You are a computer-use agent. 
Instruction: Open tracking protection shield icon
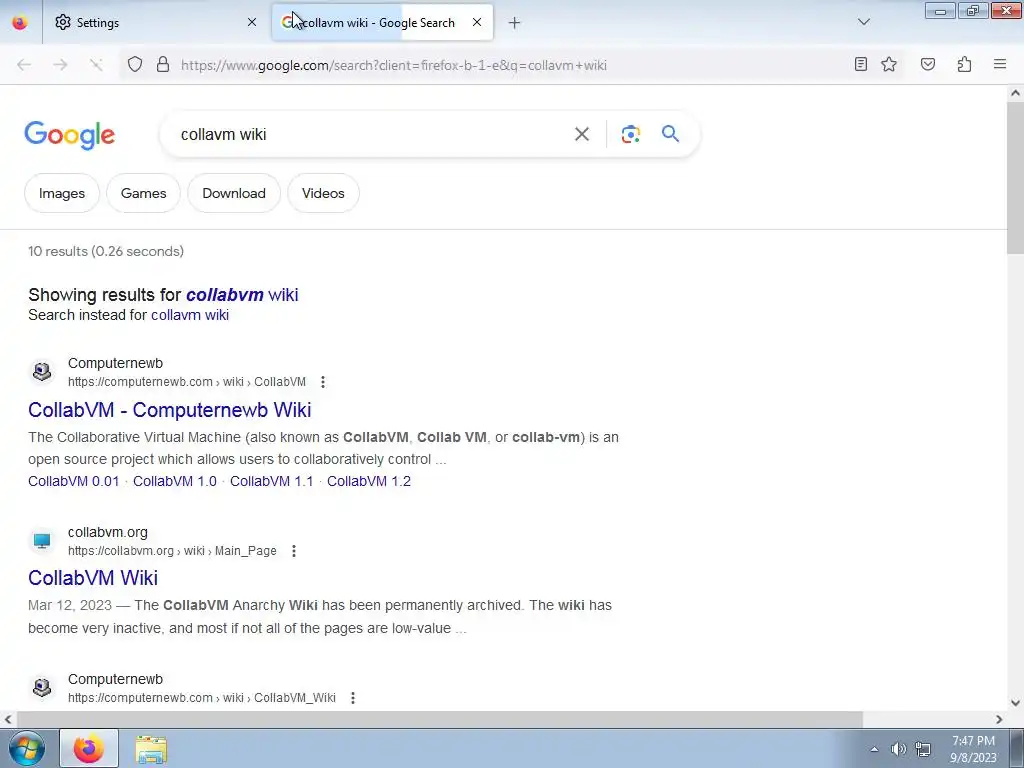pos(135,65)
